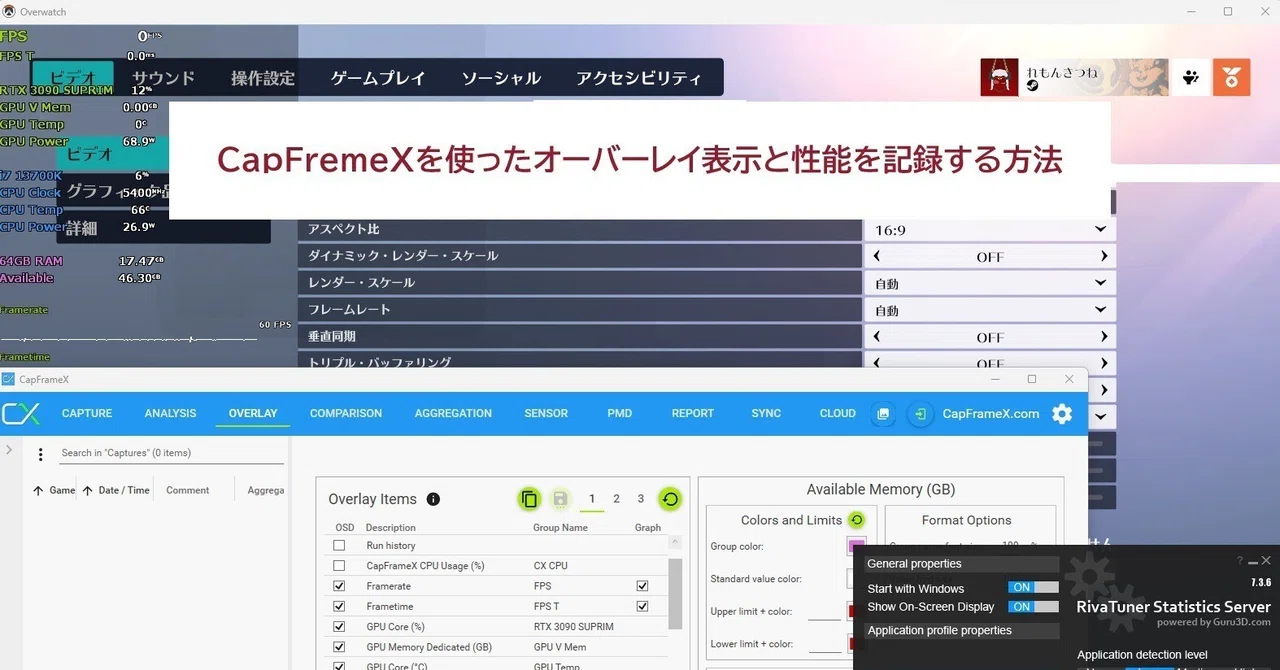Click the CX logo in CapFrameX
The width and height of the screenshot is (1280, 670).
click(x=20, y=414)
